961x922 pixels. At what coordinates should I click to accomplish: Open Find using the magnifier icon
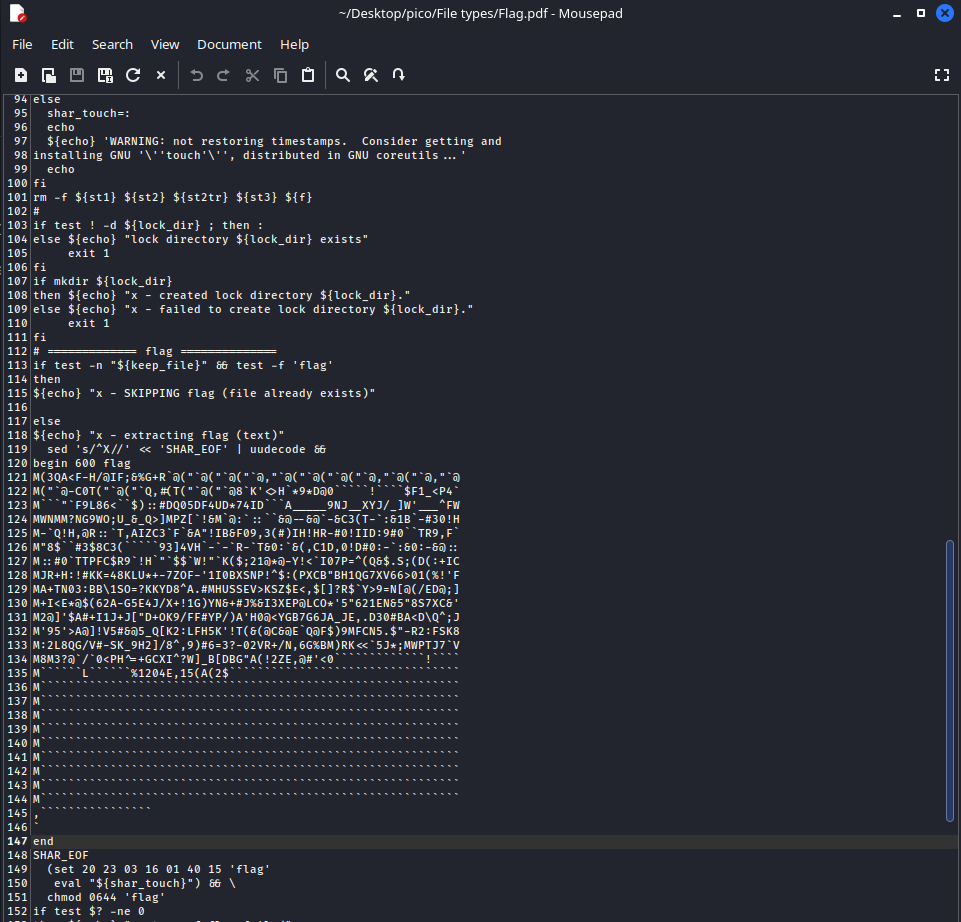click(343, 75)
